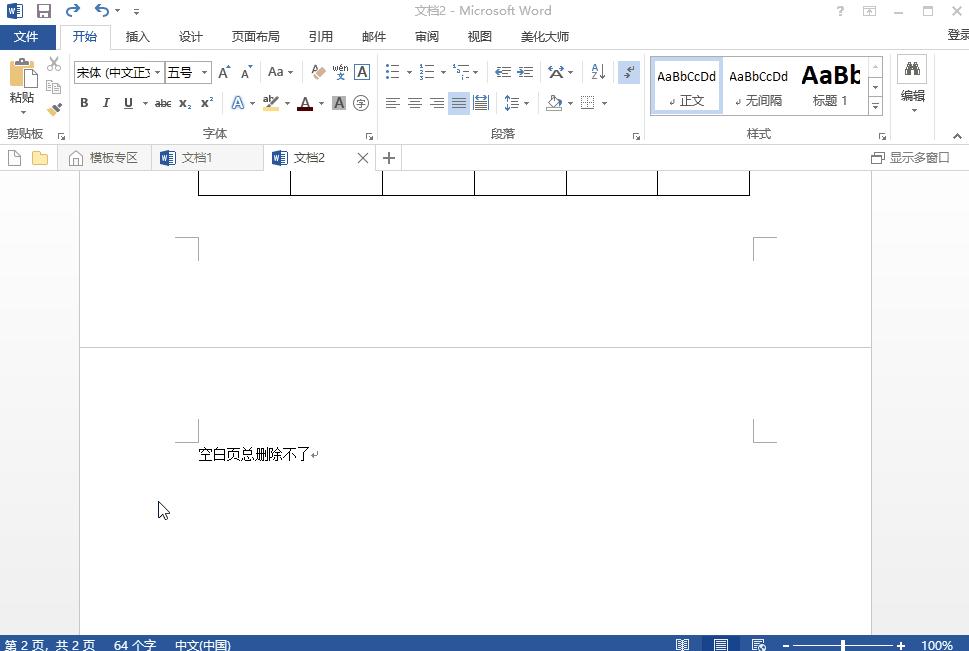Switch to the 插入 ribbon tab
This screenshot has height=651, width=969.
(137, 36)
